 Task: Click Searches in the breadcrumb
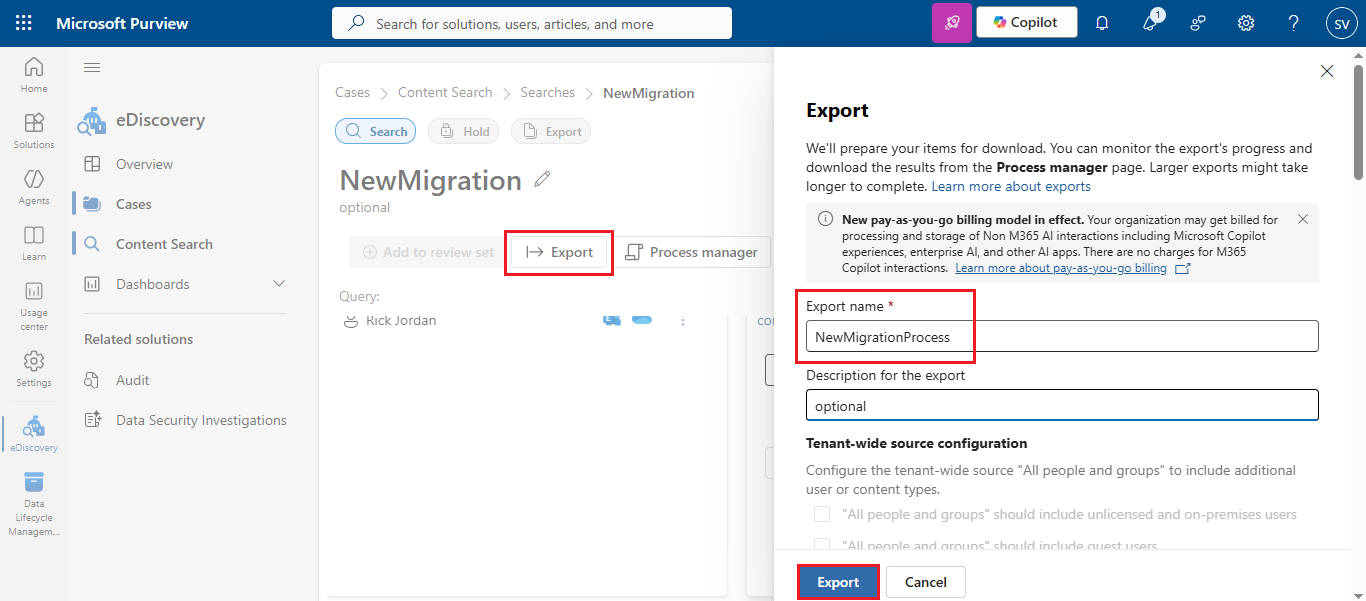[547, 92]
